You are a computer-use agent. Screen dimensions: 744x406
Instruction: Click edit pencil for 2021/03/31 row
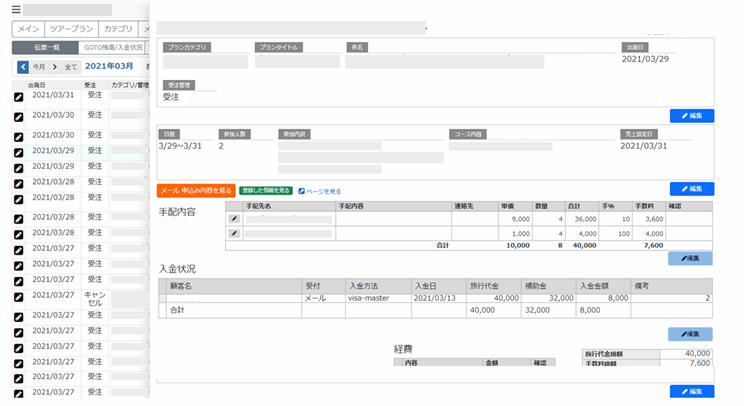18,98
